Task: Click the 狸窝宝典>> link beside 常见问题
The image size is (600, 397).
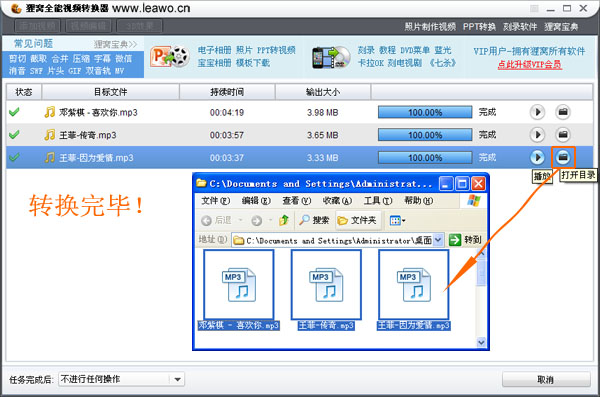Action: [x=115, y=44]
